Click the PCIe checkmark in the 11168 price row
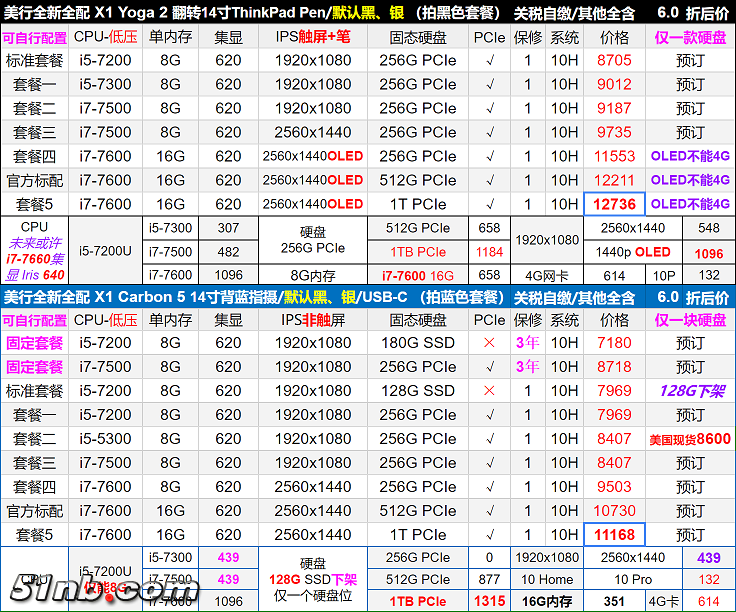This screenshot has width=736, height=612. [489, 535]
